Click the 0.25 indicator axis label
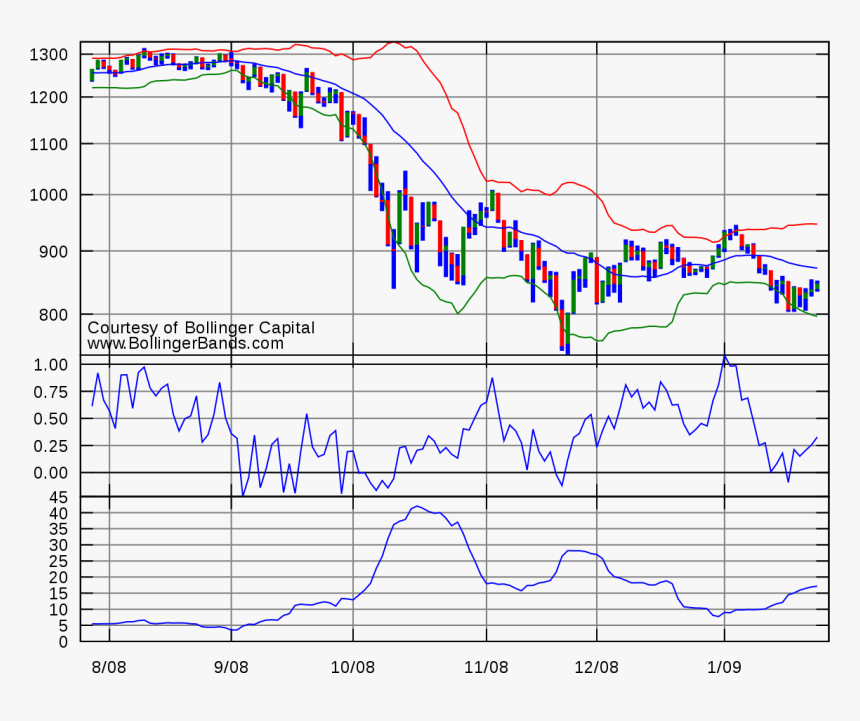This screenshot has width=860, height=721. pyautogui.click(x=50, y=446)
